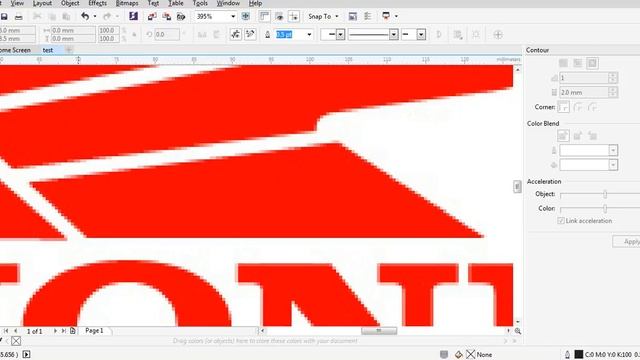Expand the Undo history dropdown arrow
Viewport: 640px width, 360px height.
click(x=95, y=16)
